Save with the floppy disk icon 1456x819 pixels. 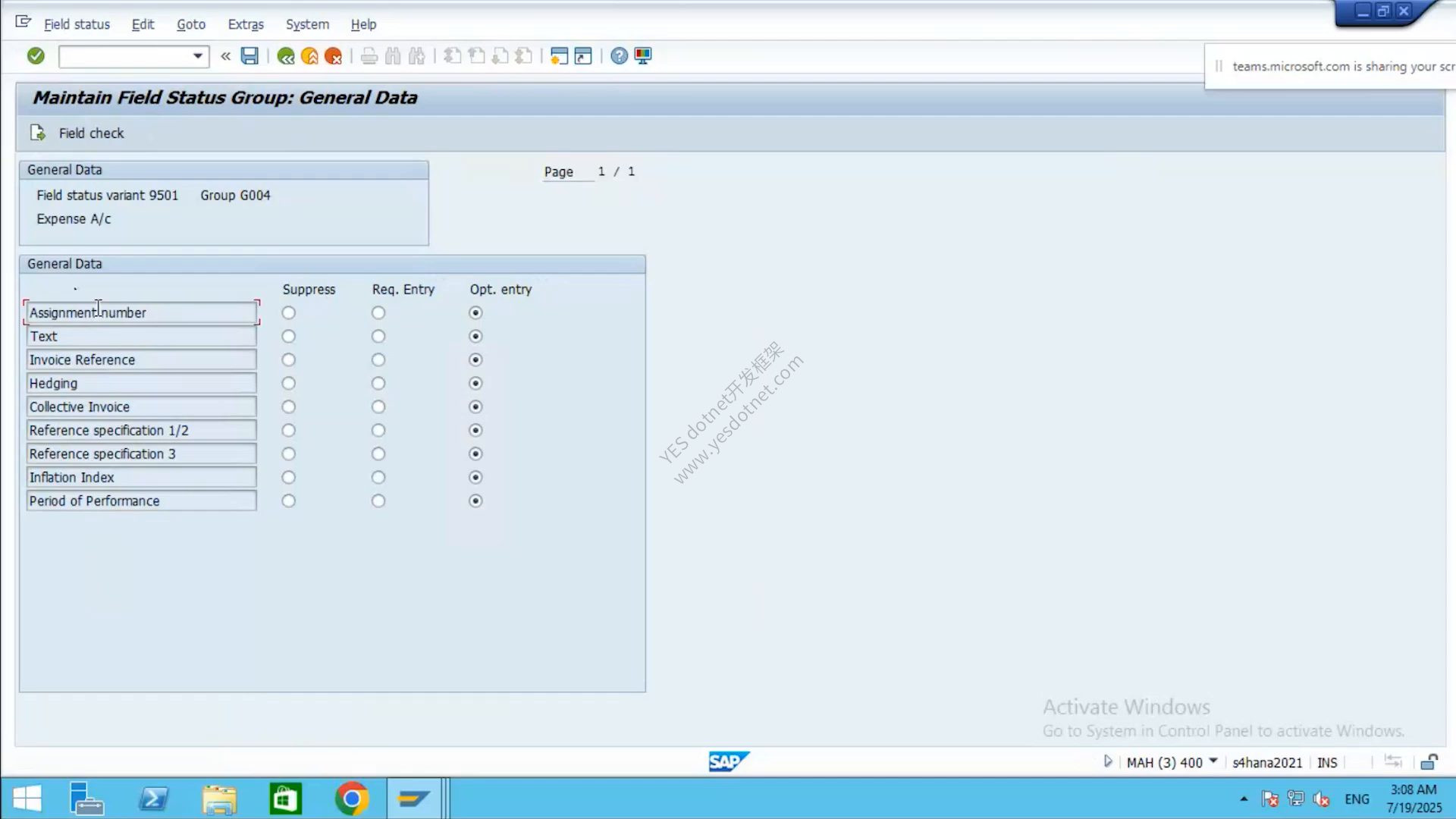(x=249, y=55)
